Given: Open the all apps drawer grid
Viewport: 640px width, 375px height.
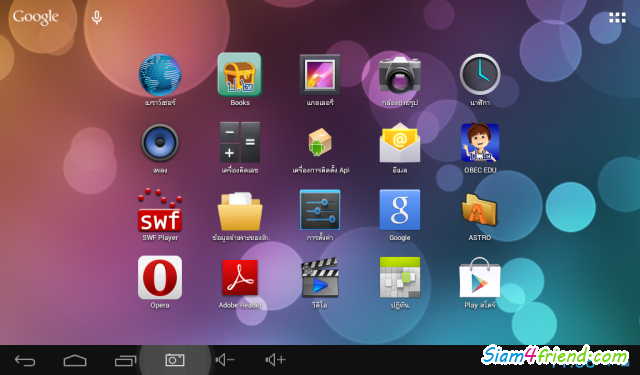Looking at the screenshot, I should pyautogui.click(x=617, y=17).
